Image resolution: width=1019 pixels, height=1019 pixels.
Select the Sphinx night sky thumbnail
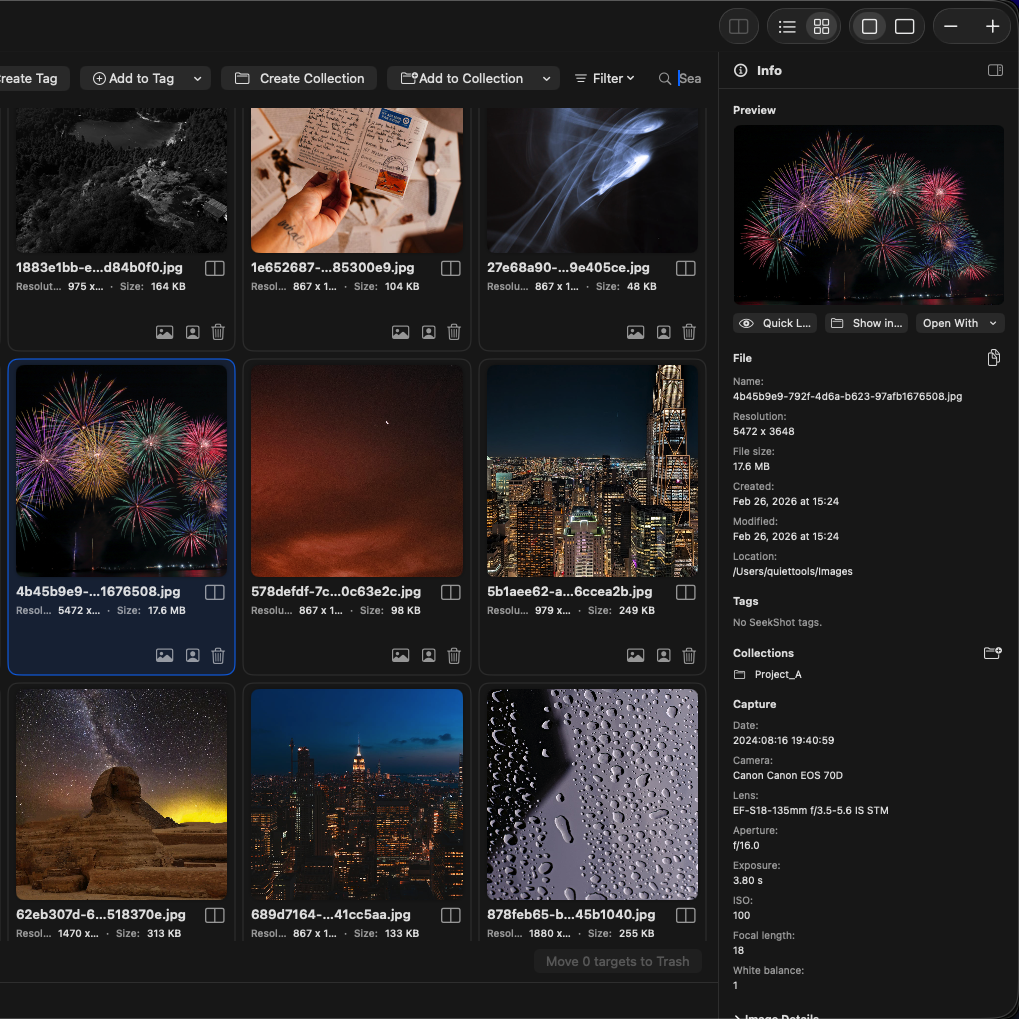click(122, 794)
